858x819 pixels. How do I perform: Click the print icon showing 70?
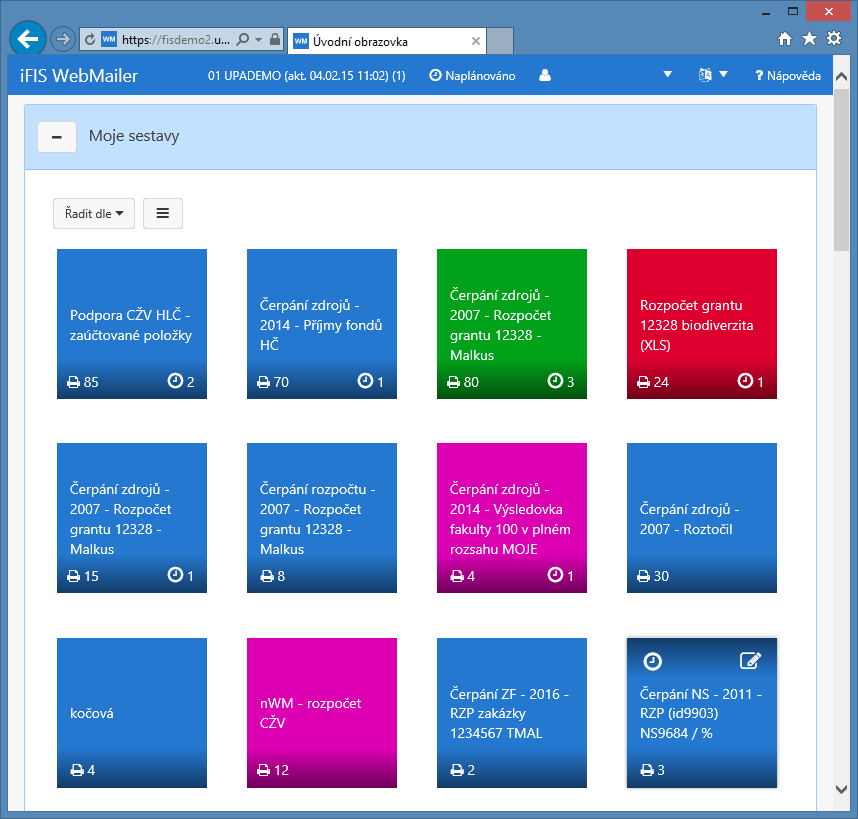(x=263, y=382)
